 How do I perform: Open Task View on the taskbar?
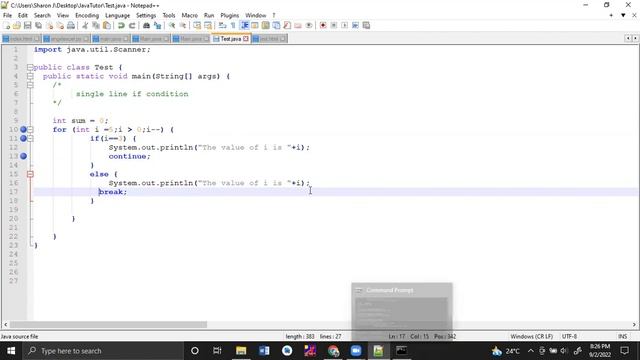coord(217,351)
